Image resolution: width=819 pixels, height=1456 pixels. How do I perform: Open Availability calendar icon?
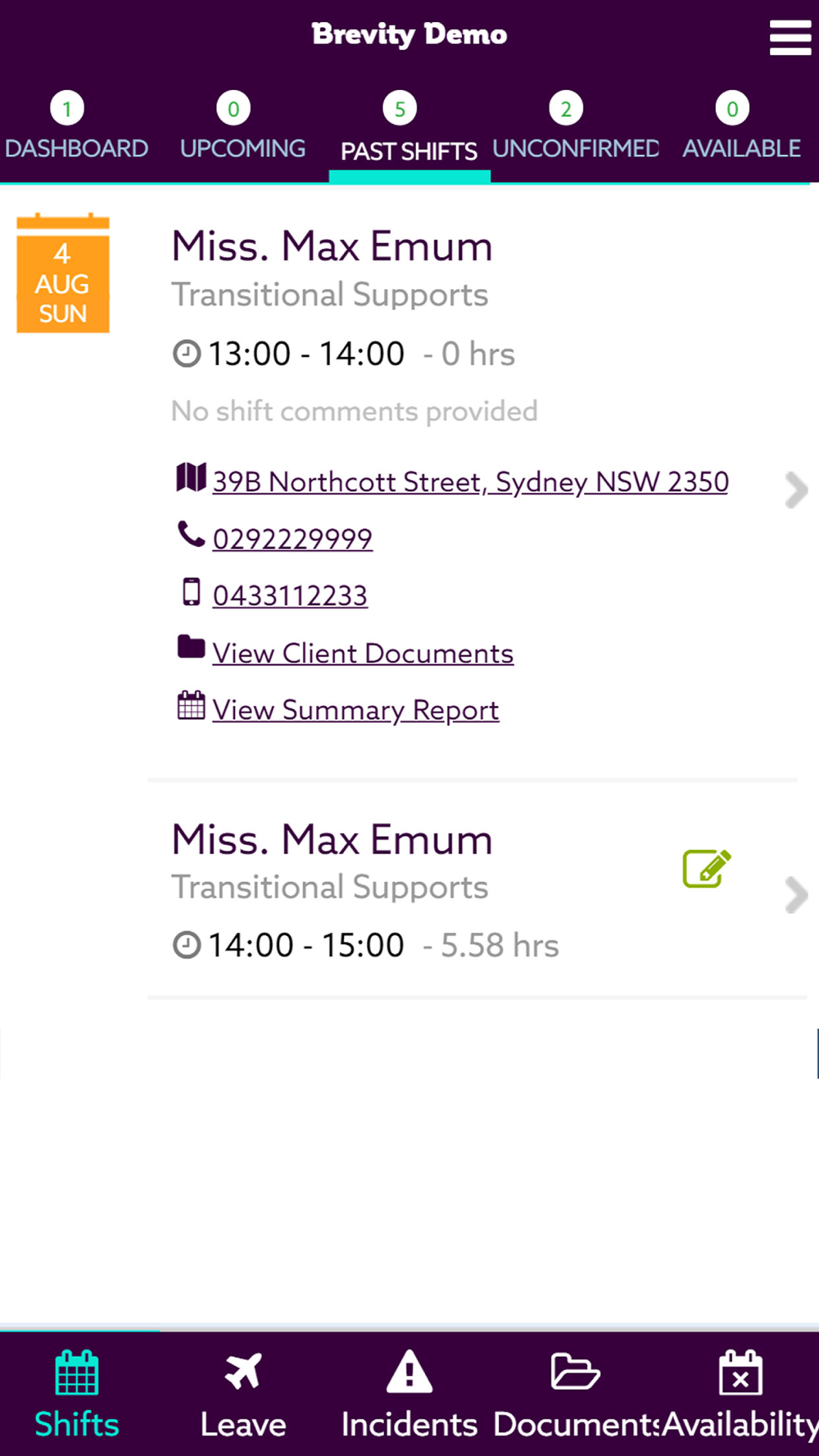click(740, 1372)
